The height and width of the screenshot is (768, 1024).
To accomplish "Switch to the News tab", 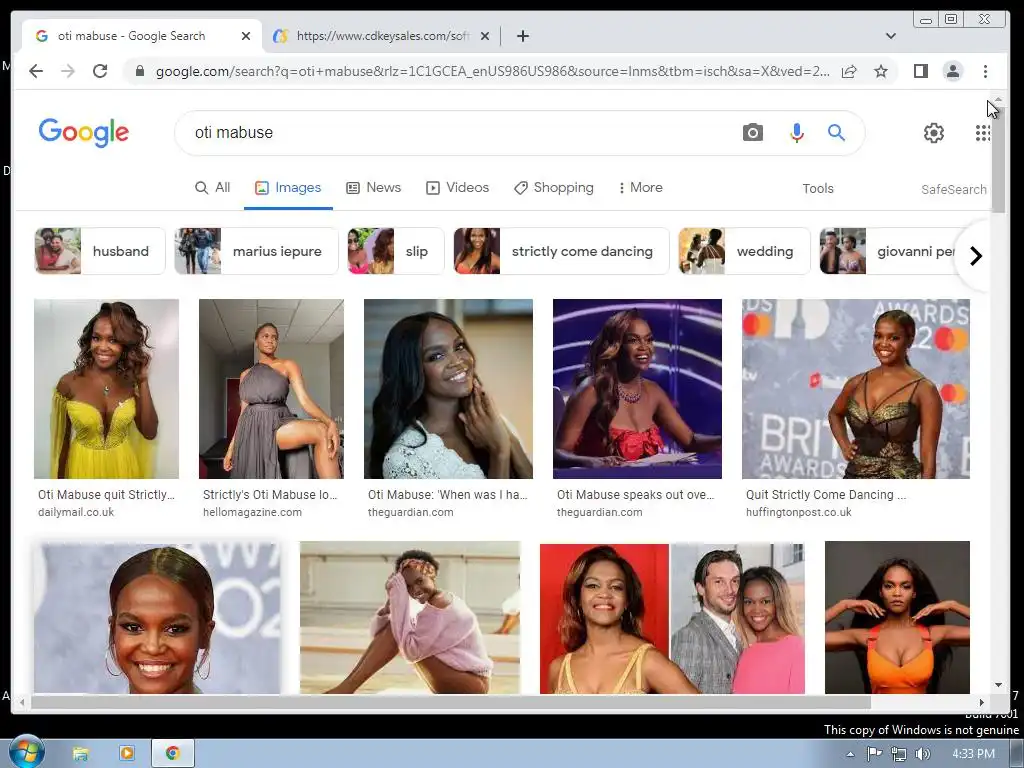I will (x=374, y=188).
